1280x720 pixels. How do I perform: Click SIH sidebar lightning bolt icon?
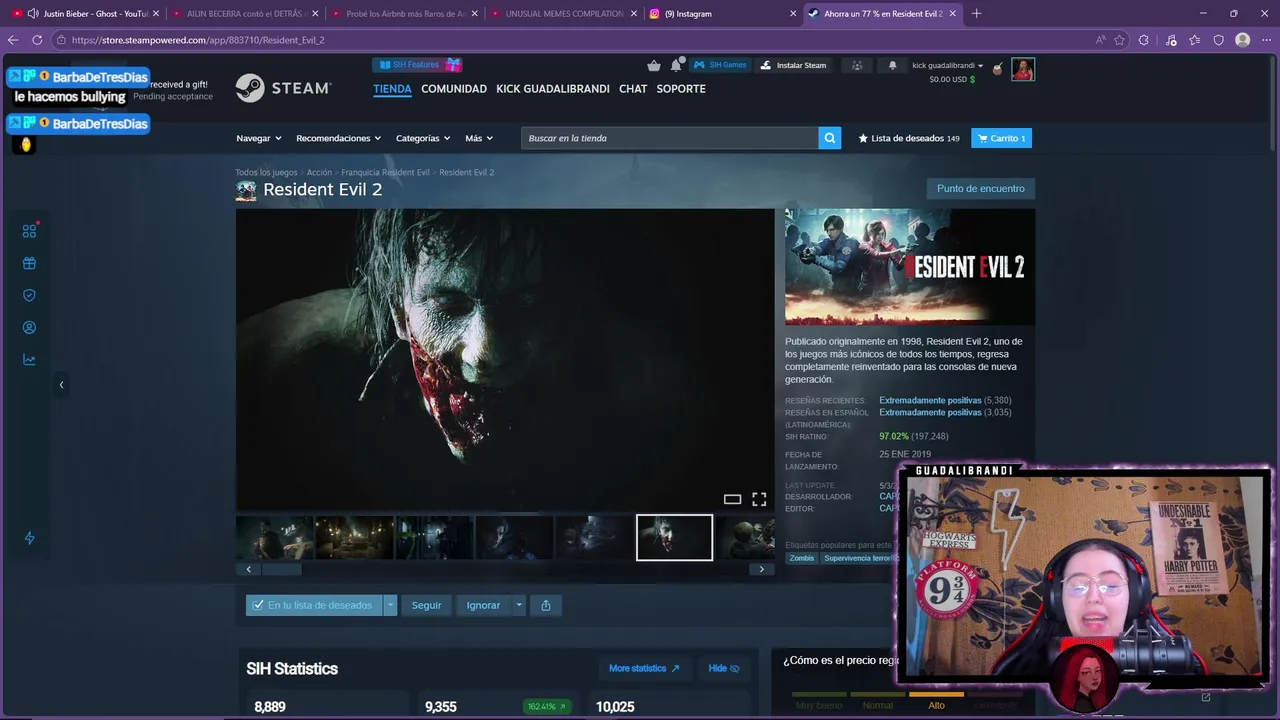tap(29, 538)
